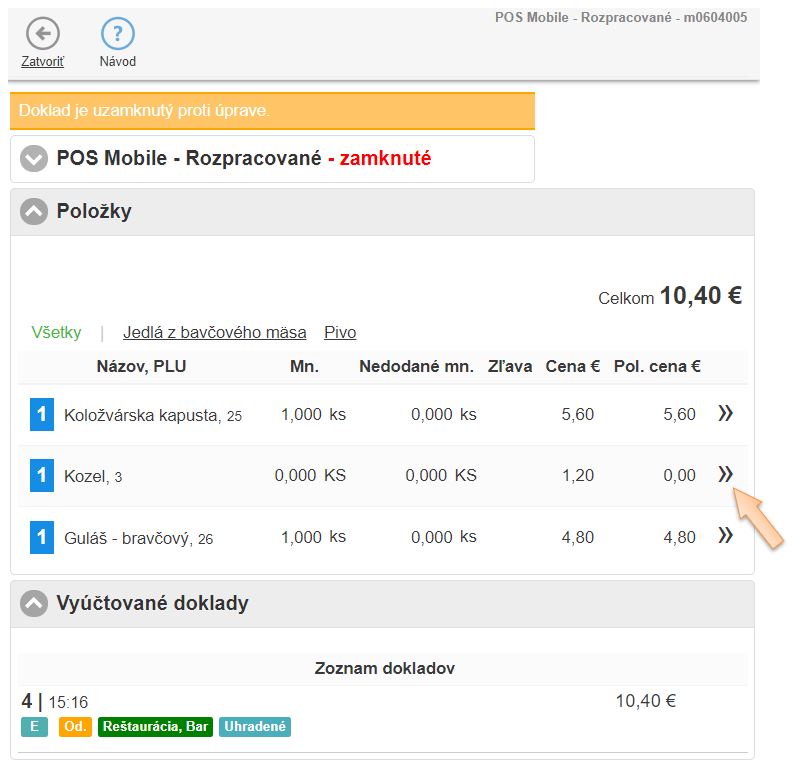Open the Návod help icon
The width and height of the screenshot is (803, 773).
[118, 34]
